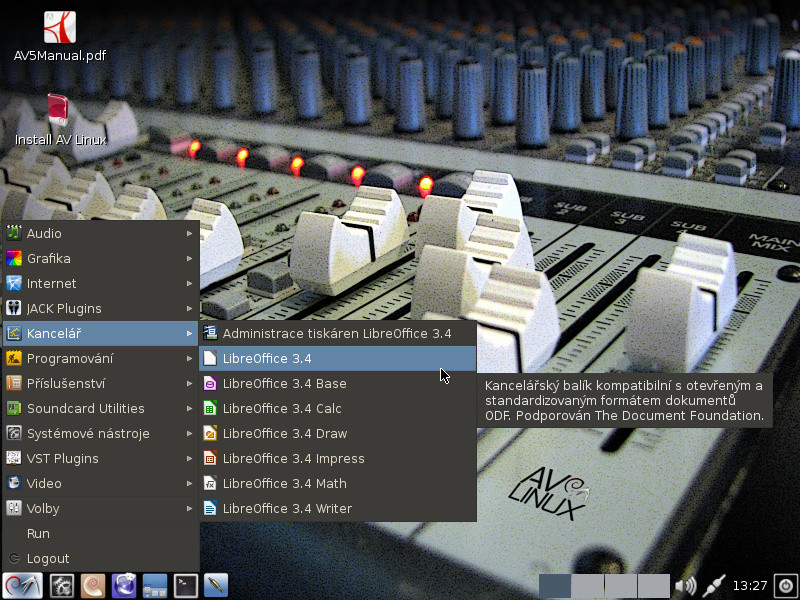Viewport: 800px width, 600px height.
Task: Select LibreOffice 3.4 Draw entry
Action: pos(285,433)
